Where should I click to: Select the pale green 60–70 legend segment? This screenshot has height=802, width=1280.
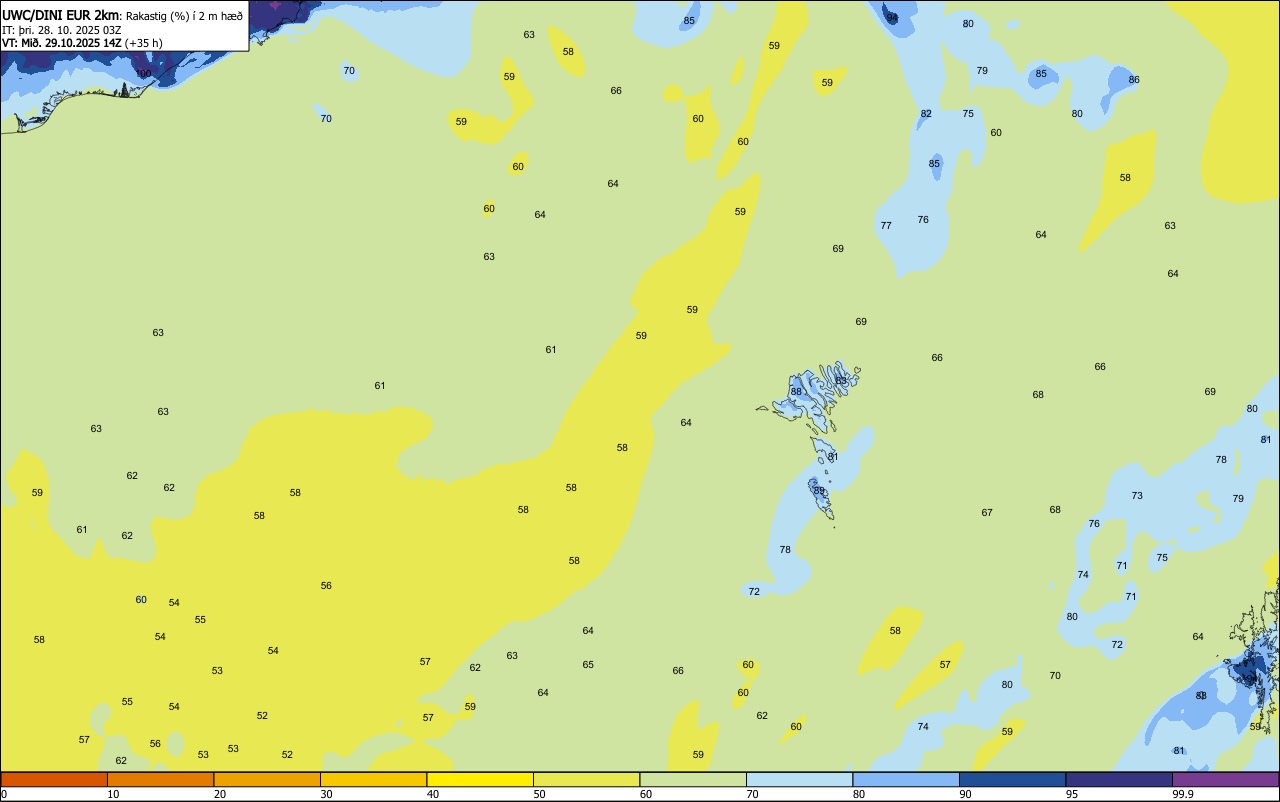click(x=693, y=779)
